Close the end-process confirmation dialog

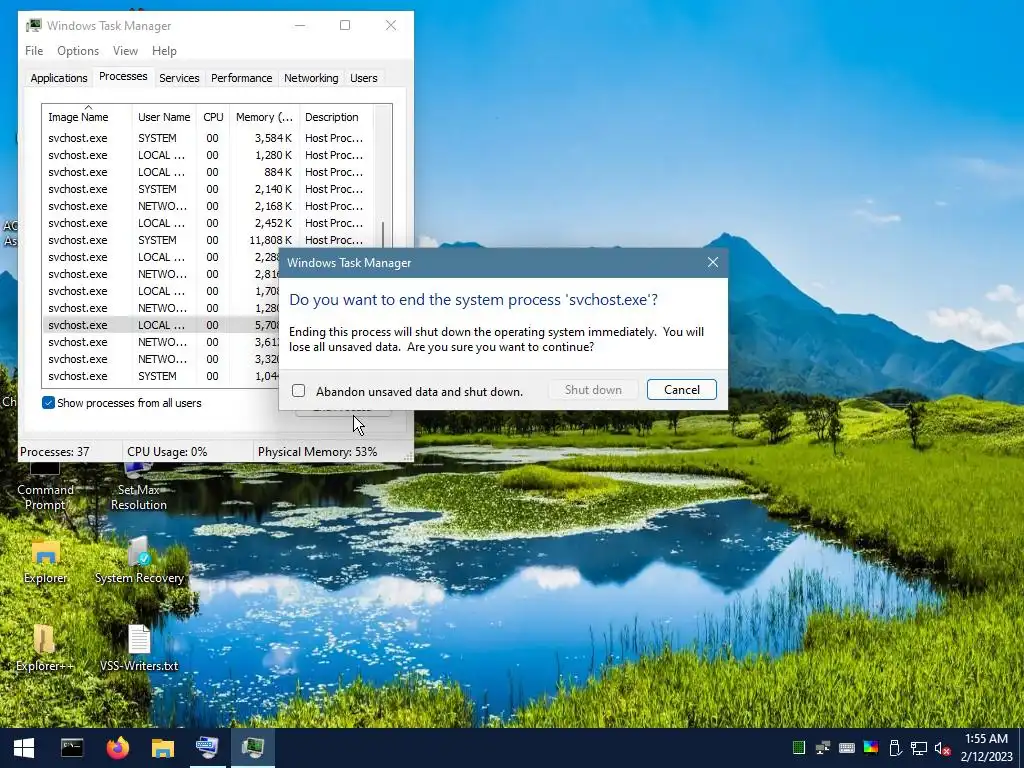coord(712,262)
